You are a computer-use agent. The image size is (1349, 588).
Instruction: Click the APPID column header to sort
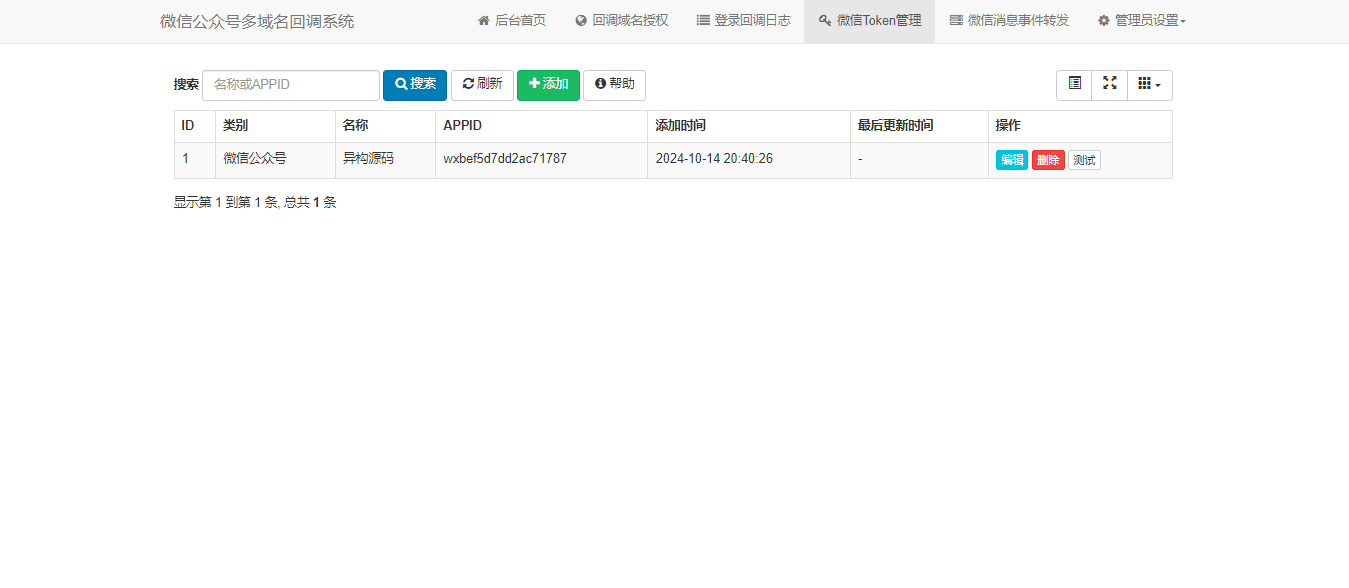[x=462, y=126]
